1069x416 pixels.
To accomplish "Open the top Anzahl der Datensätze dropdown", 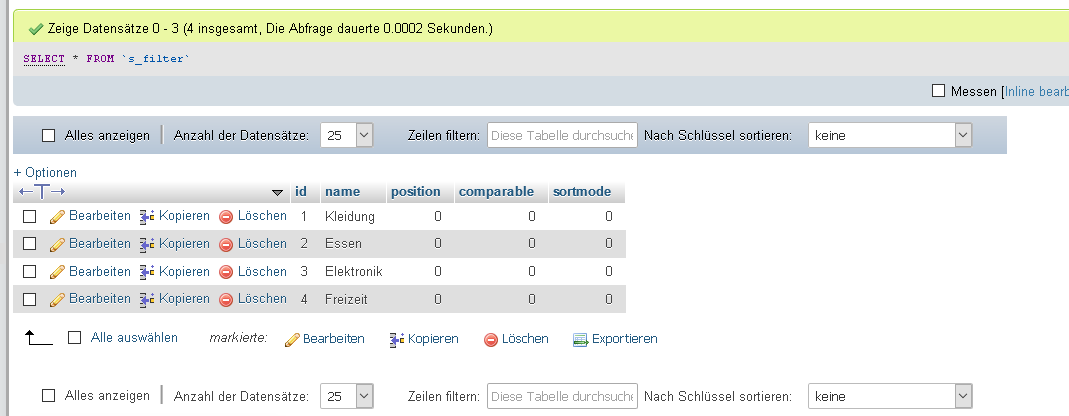I will (x=348, y=135).
